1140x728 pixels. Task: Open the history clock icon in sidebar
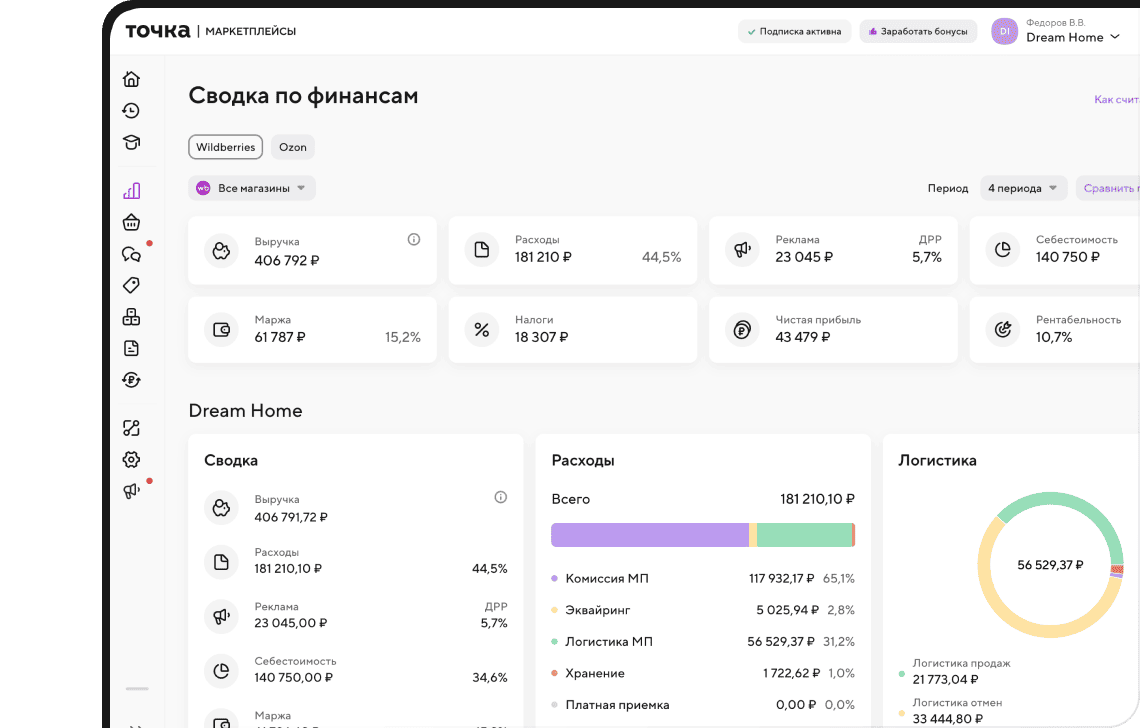pyautogui.click(x=131, y=111)
